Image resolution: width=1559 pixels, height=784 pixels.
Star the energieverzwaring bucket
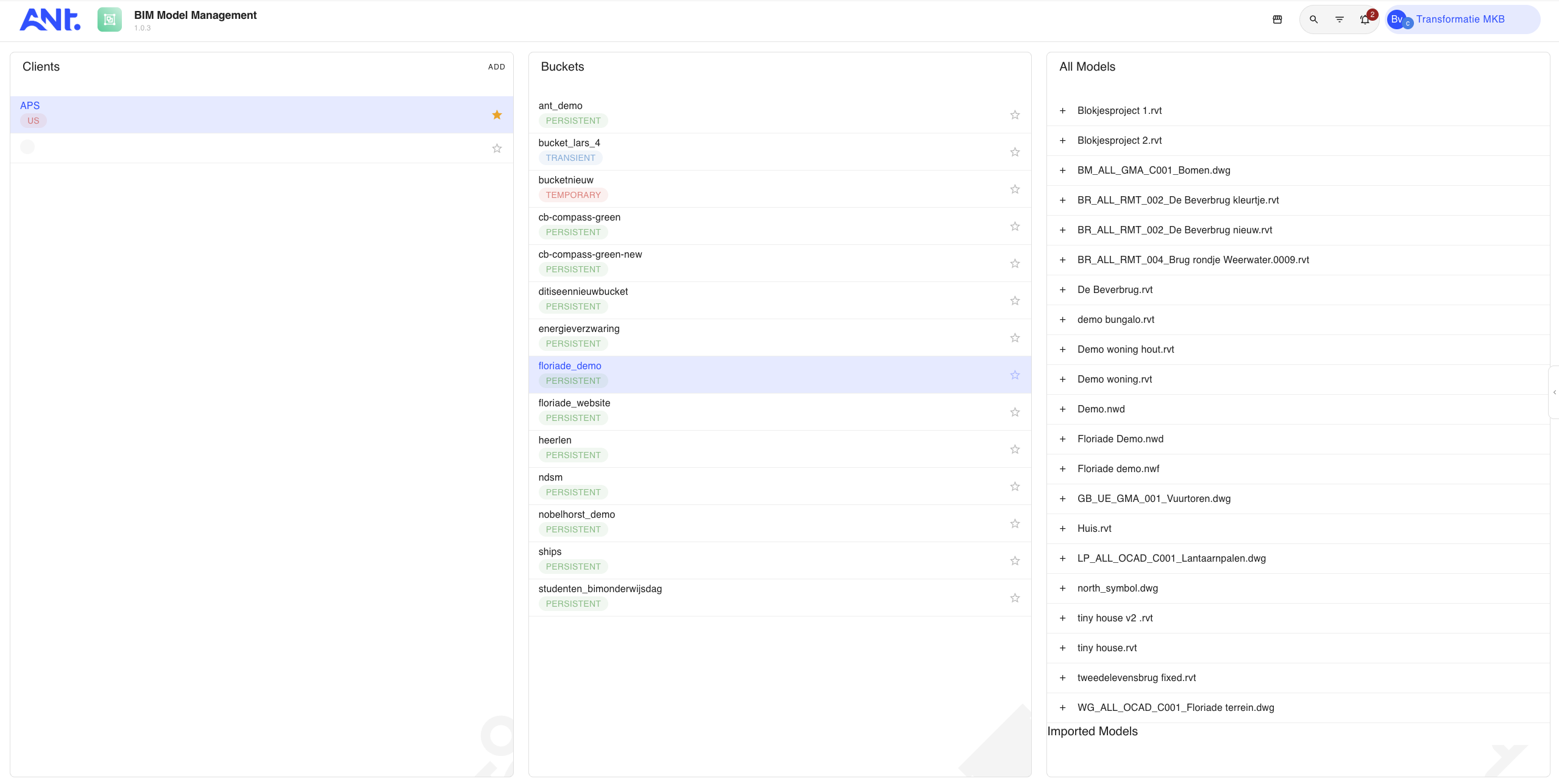(1015, 337)
